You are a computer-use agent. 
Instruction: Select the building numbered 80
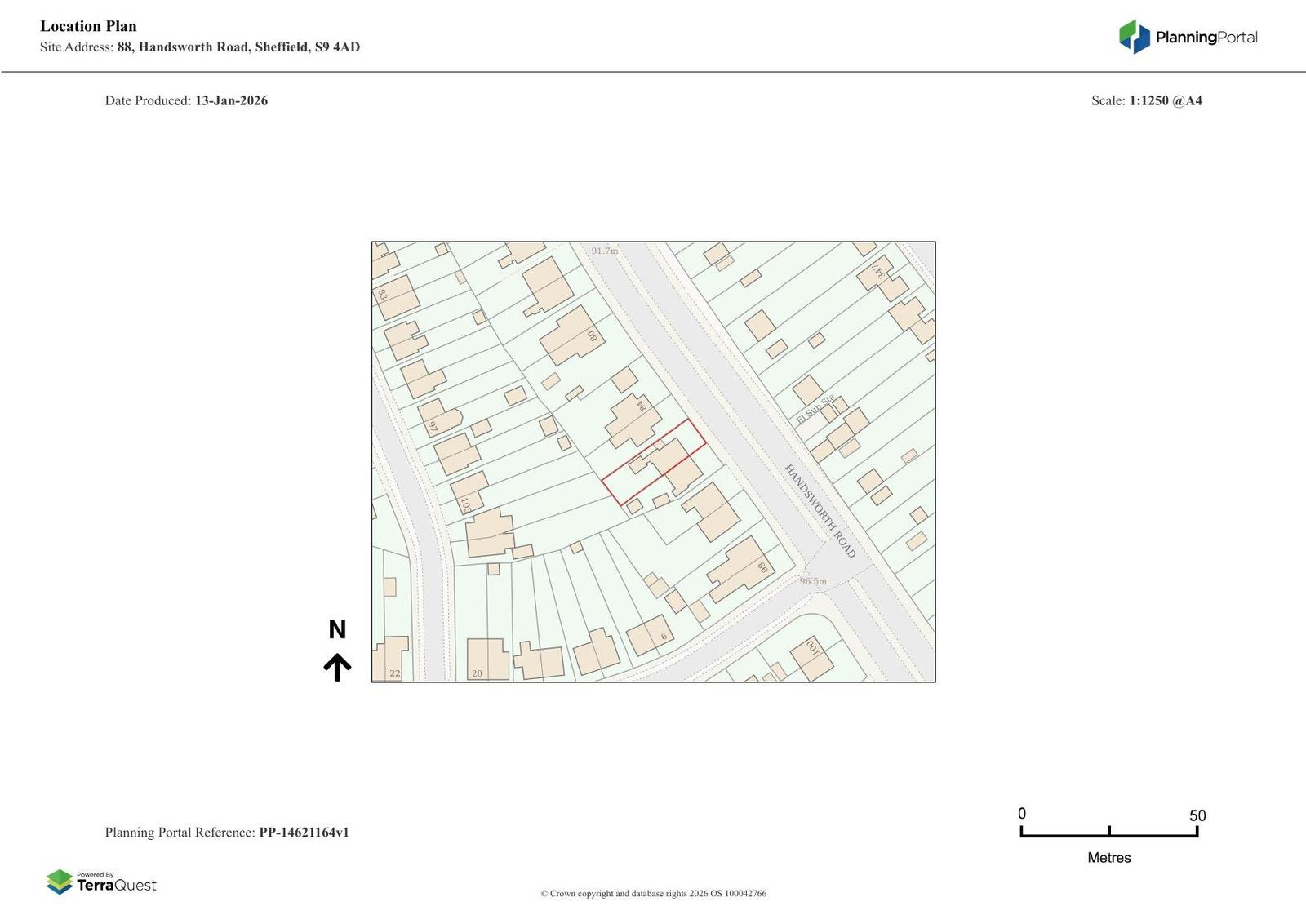pos(571,336)
